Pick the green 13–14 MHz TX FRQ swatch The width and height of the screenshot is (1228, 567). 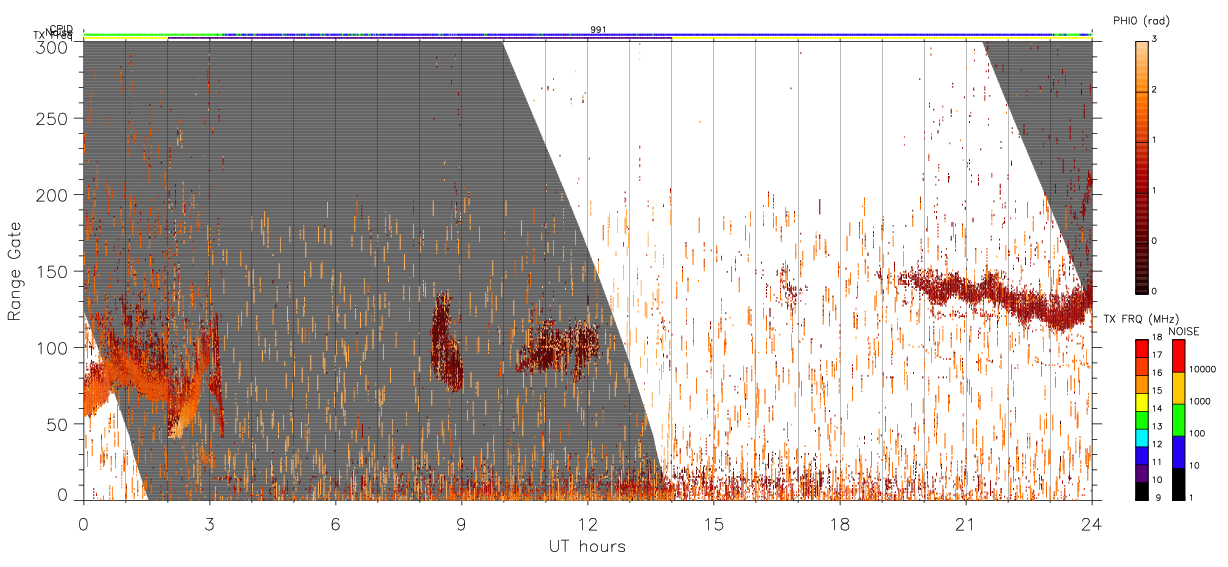point(1141,419)
